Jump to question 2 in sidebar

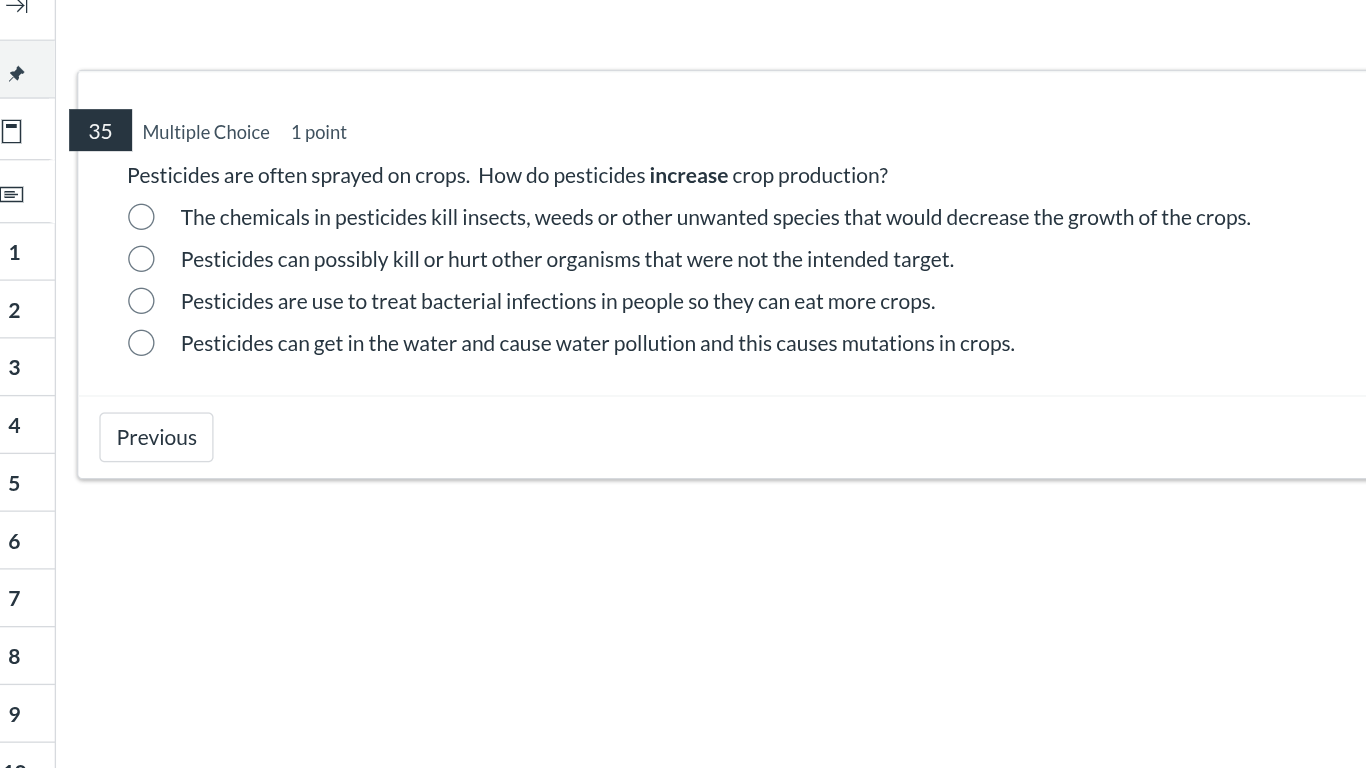[14, 310]
